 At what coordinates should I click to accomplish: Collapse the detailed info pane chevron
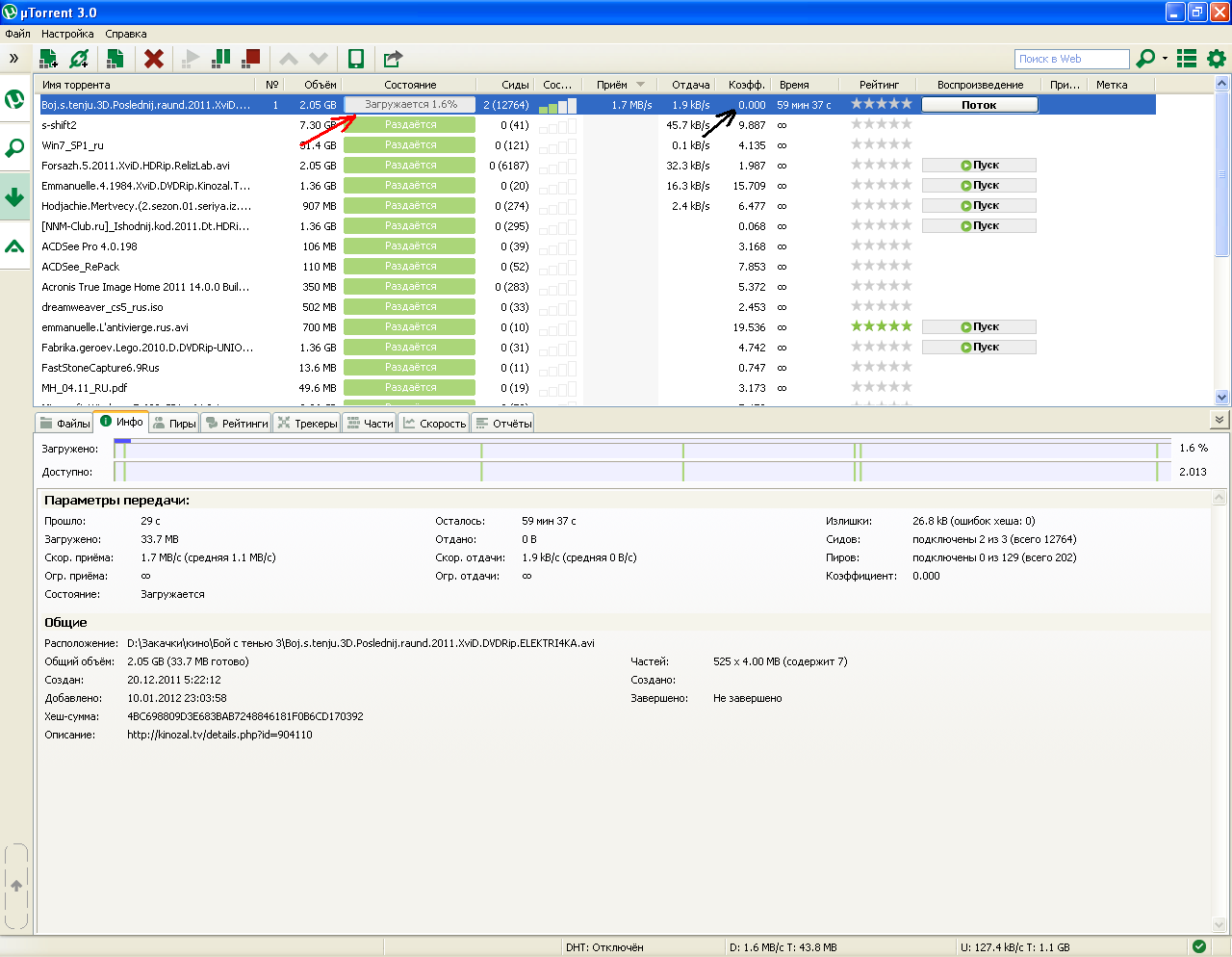(1219, 421)
